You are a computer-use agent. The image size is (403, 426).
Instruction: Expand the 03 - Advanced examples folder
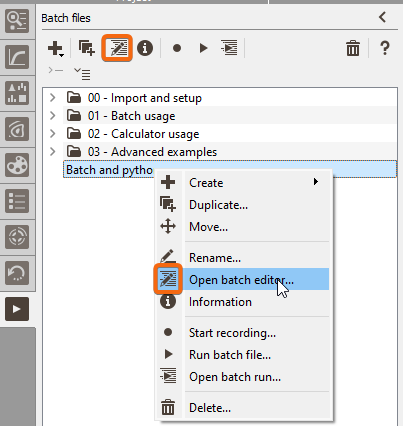tap(52, 152)
